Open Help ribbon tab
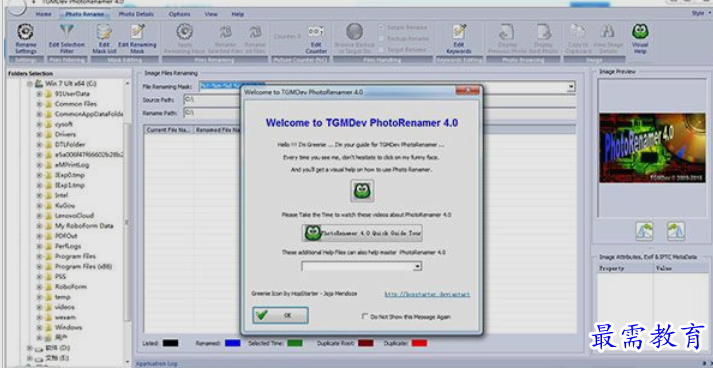This screenshot has height=368, width=713. [238, 14]
